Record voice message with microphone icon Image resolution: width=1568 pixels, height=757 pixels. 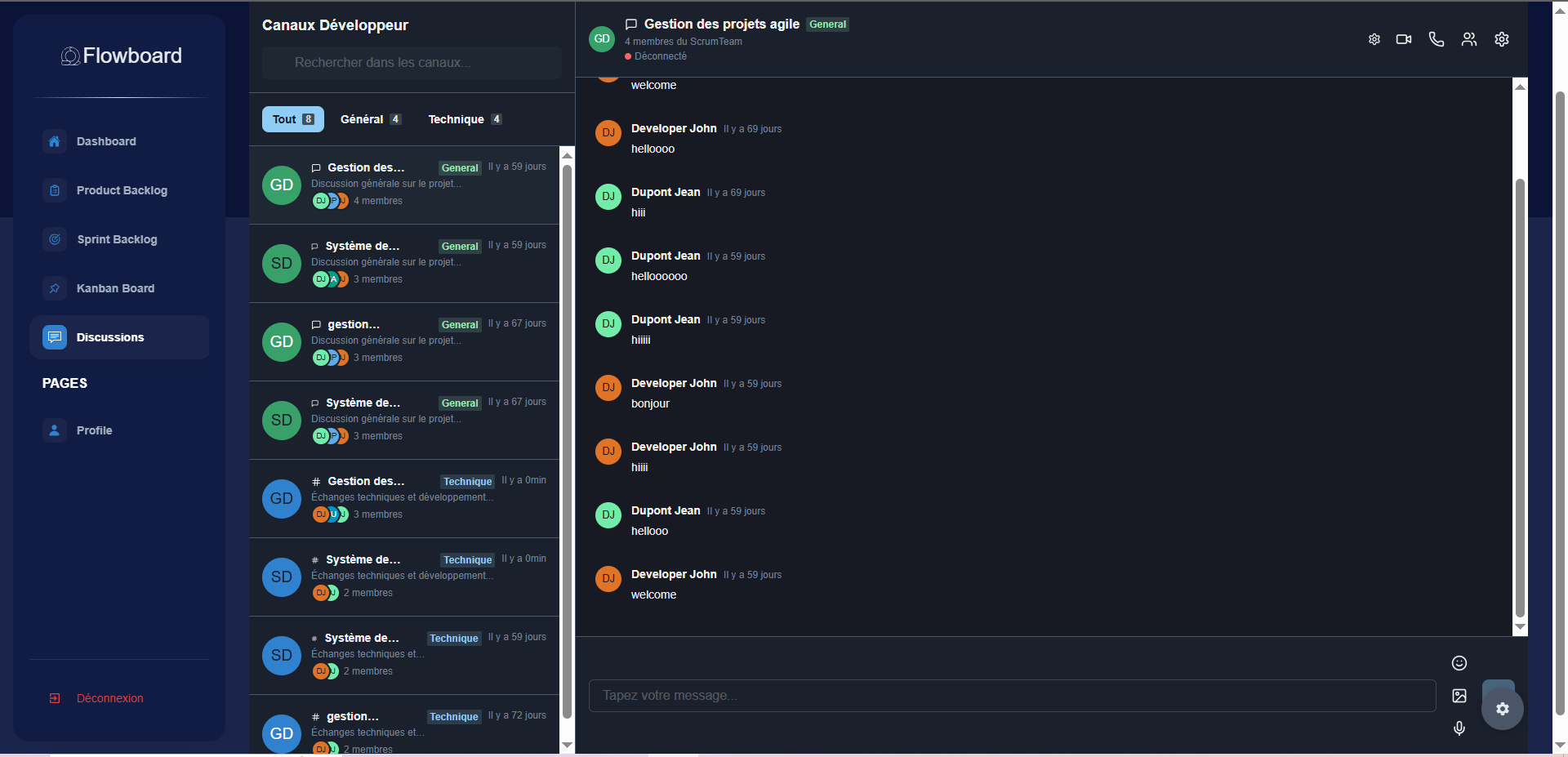tap(1459, 728)
